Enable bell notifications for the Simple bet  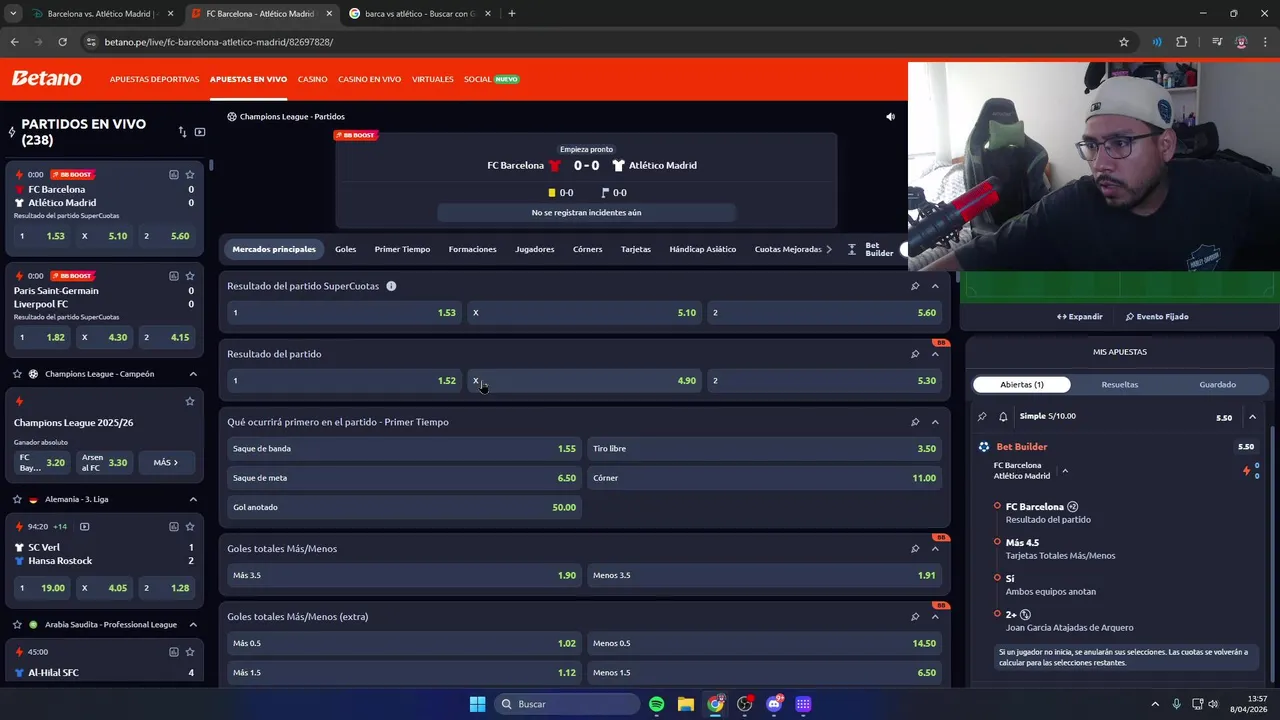(1003, 417)
